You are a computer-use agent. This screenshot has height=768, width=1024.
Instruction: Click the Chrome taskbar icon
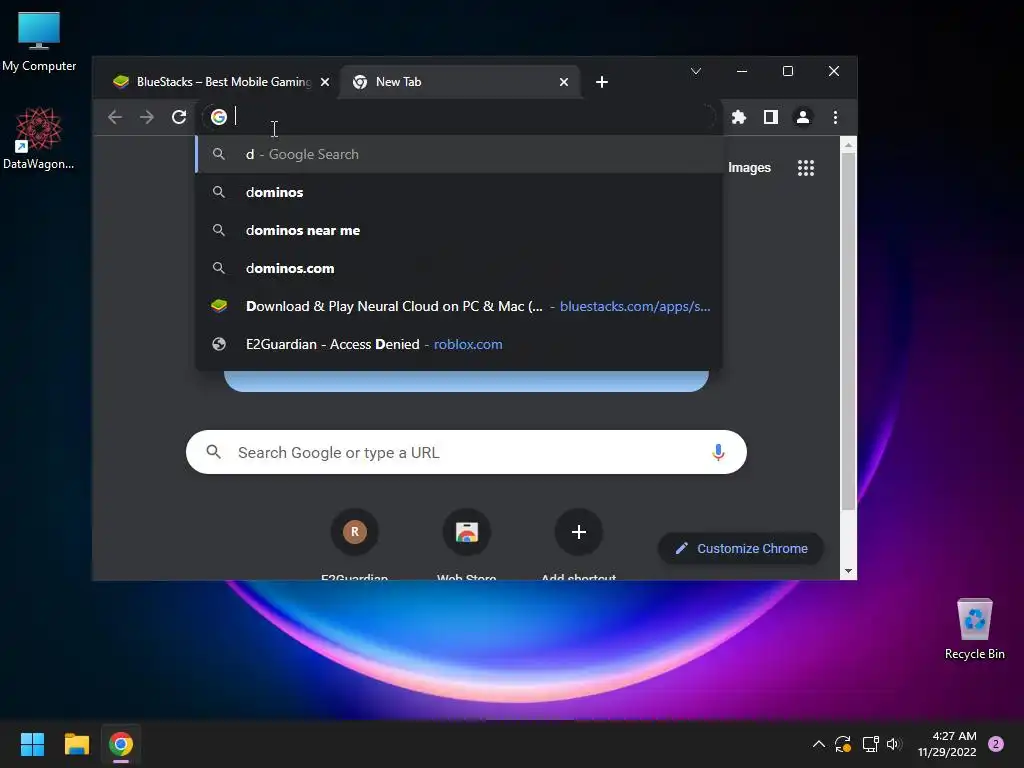point(121,744)
